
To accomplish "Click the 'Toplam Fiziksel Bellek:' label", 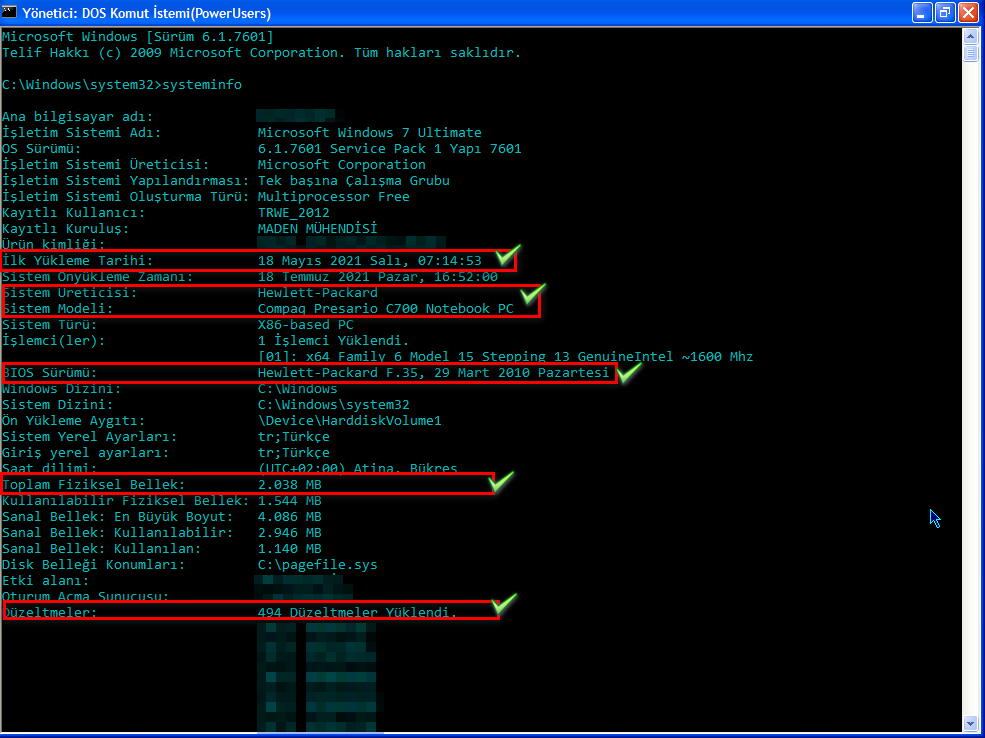I will (x=94, y=485).
